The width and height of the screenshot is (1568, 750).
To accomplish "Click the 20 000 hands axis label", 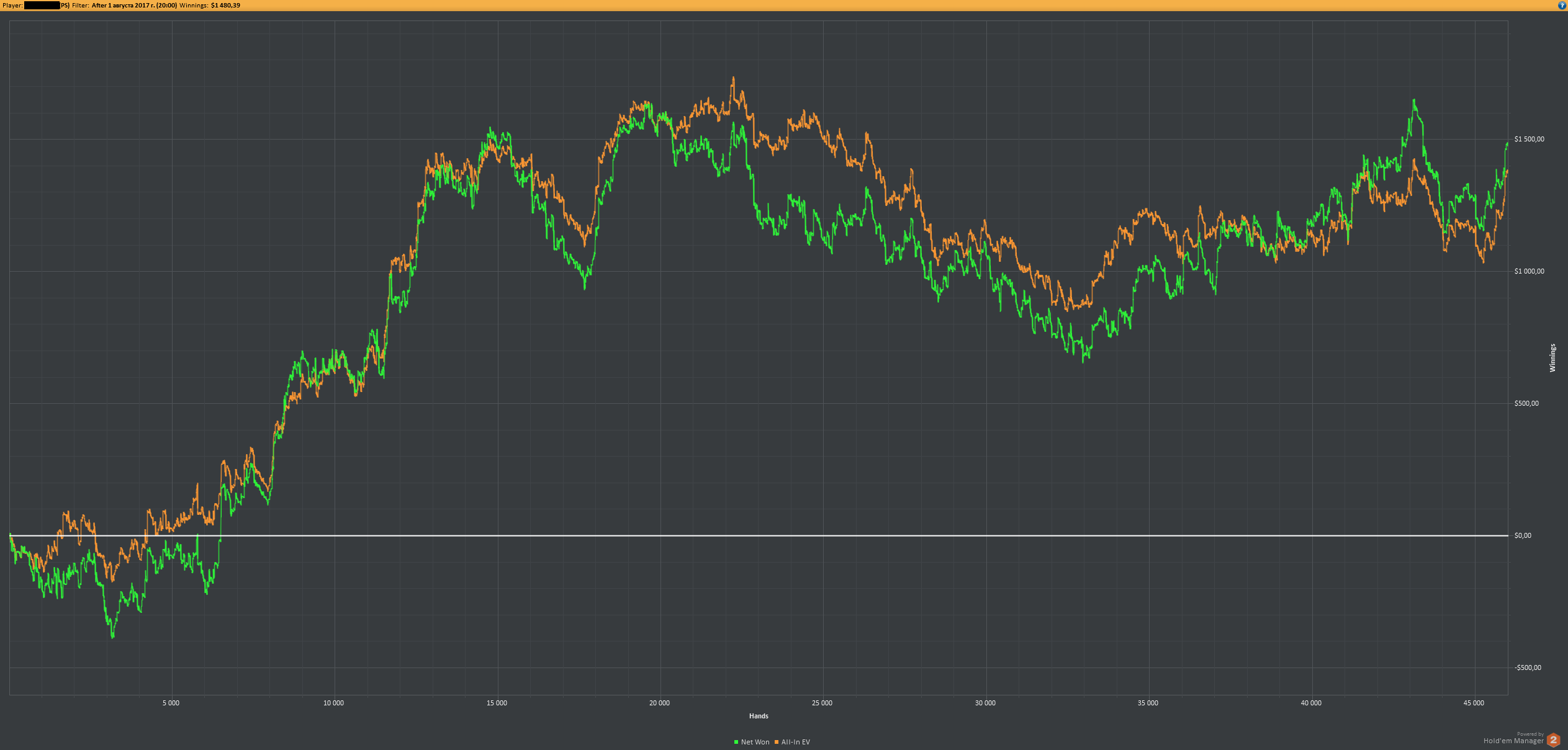I will click(659, 703).
